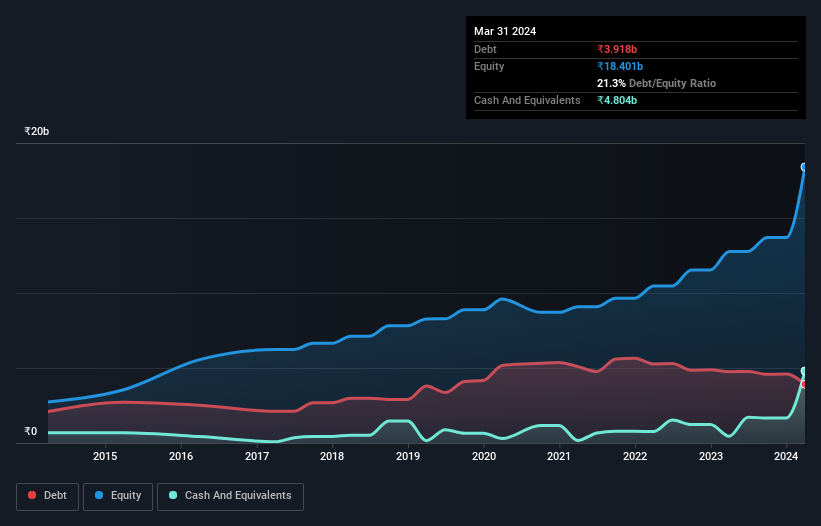Viewport: 821px width, 526px height.
Task: Select the Cash And Equivalents endpoint marker
Action: click(x=804, y=371)
